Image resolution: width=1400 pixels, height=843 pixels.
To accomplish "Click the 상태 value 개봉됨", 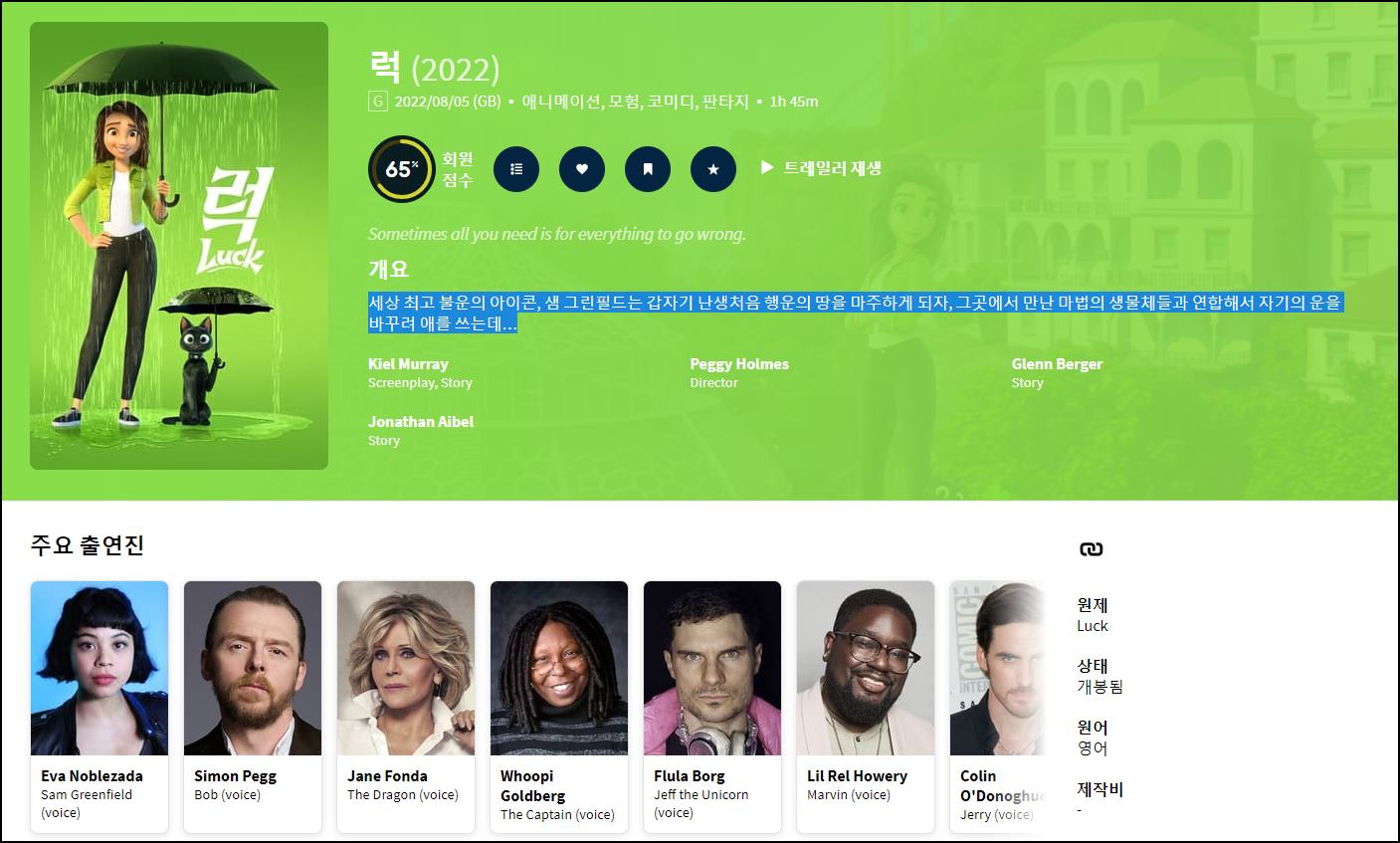I will [x=1100, y=686].
